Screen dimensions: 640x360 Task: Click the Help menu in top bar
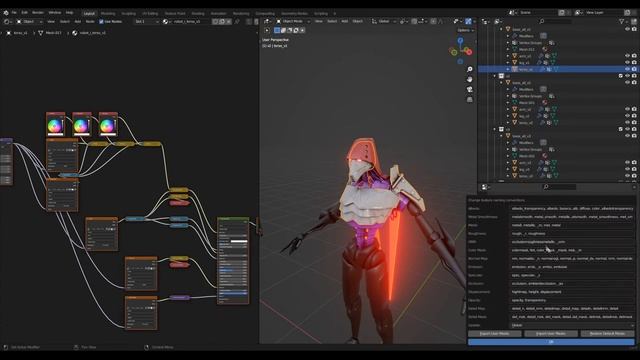(69, 13)
